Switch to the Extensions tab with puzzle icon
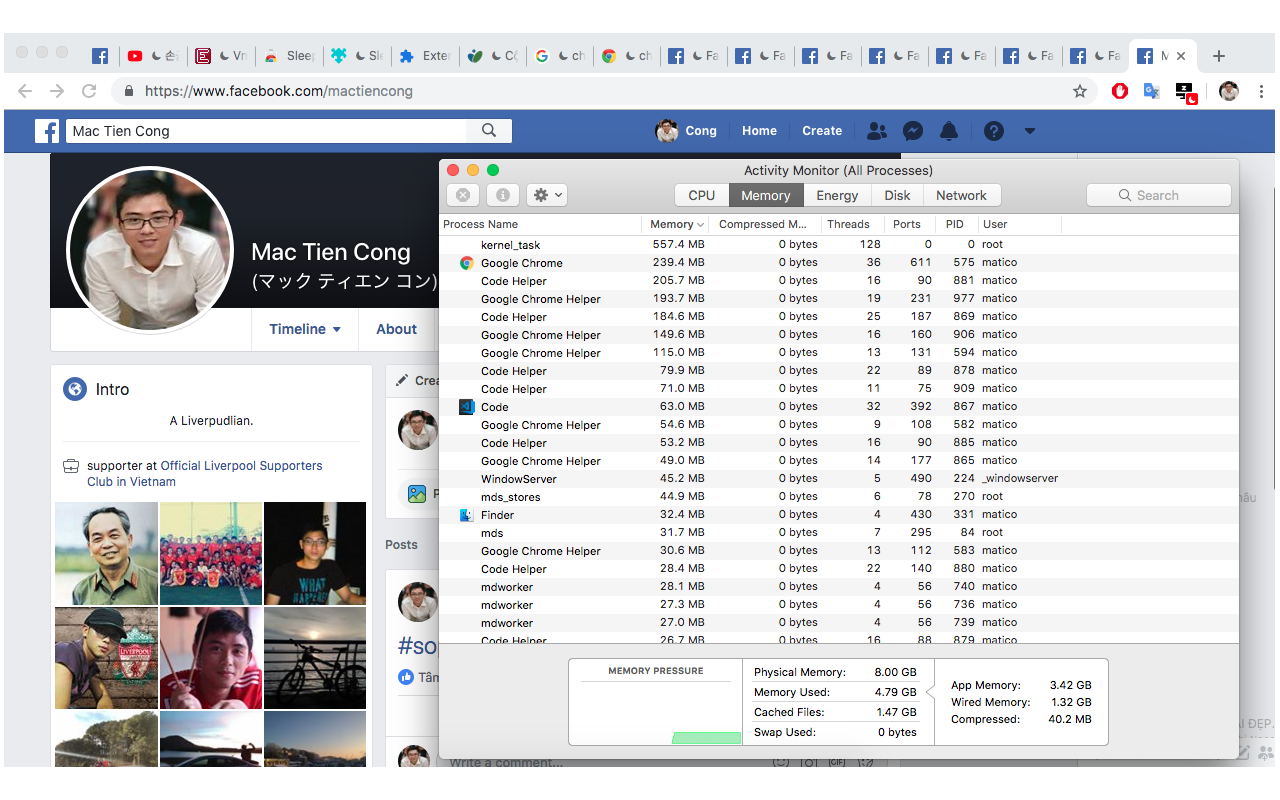Viewport: 1280px width, 800px height. [426, 56]
